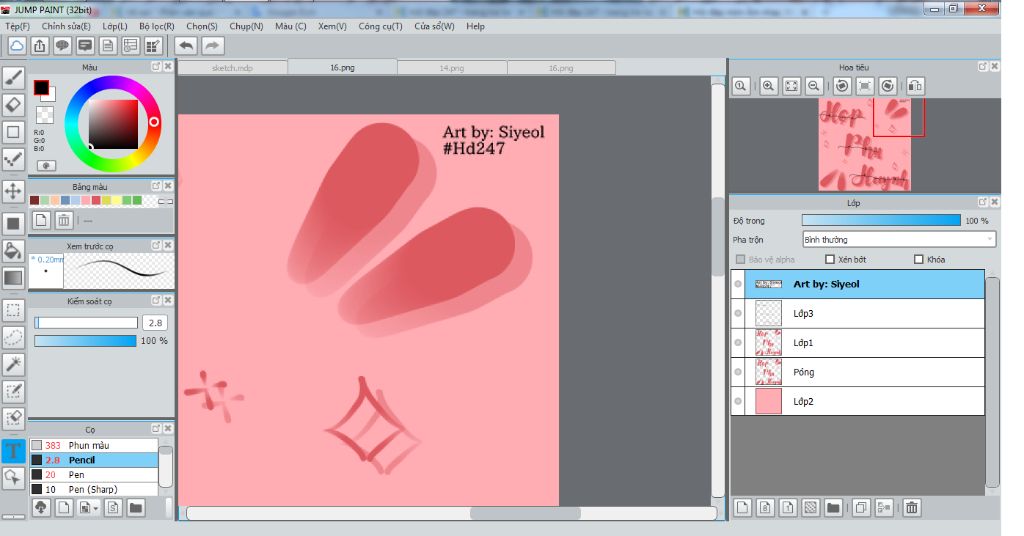Pick the dark red palette swatch
The width and height of the screenshot is (1024, 536).
pyautogui.click(x=35, y=200)
